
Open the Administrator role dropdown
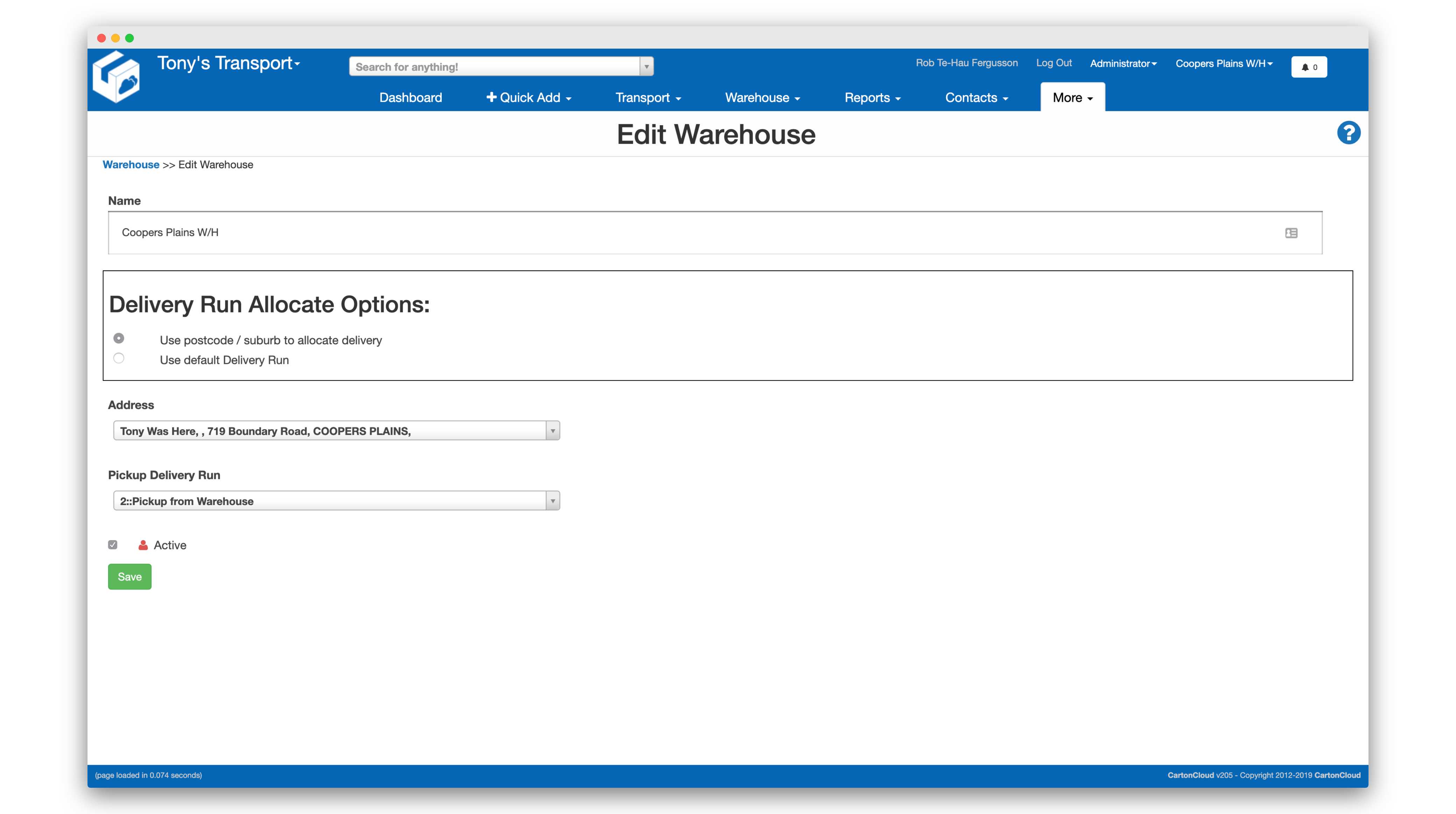tap(1122, 63)
